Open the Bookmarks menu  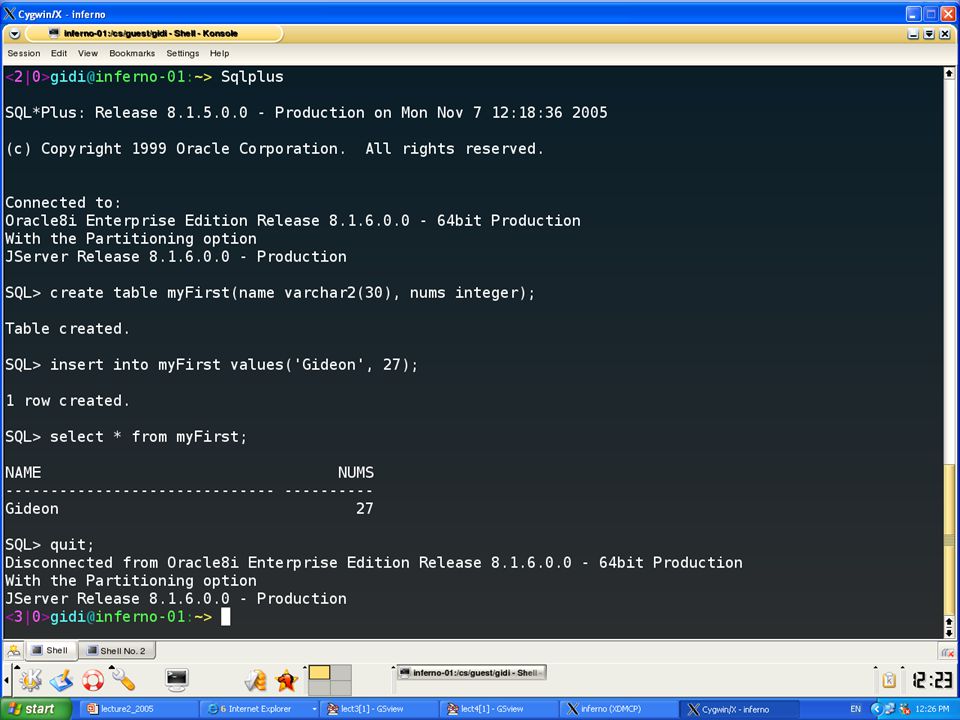tap(132, 53)
